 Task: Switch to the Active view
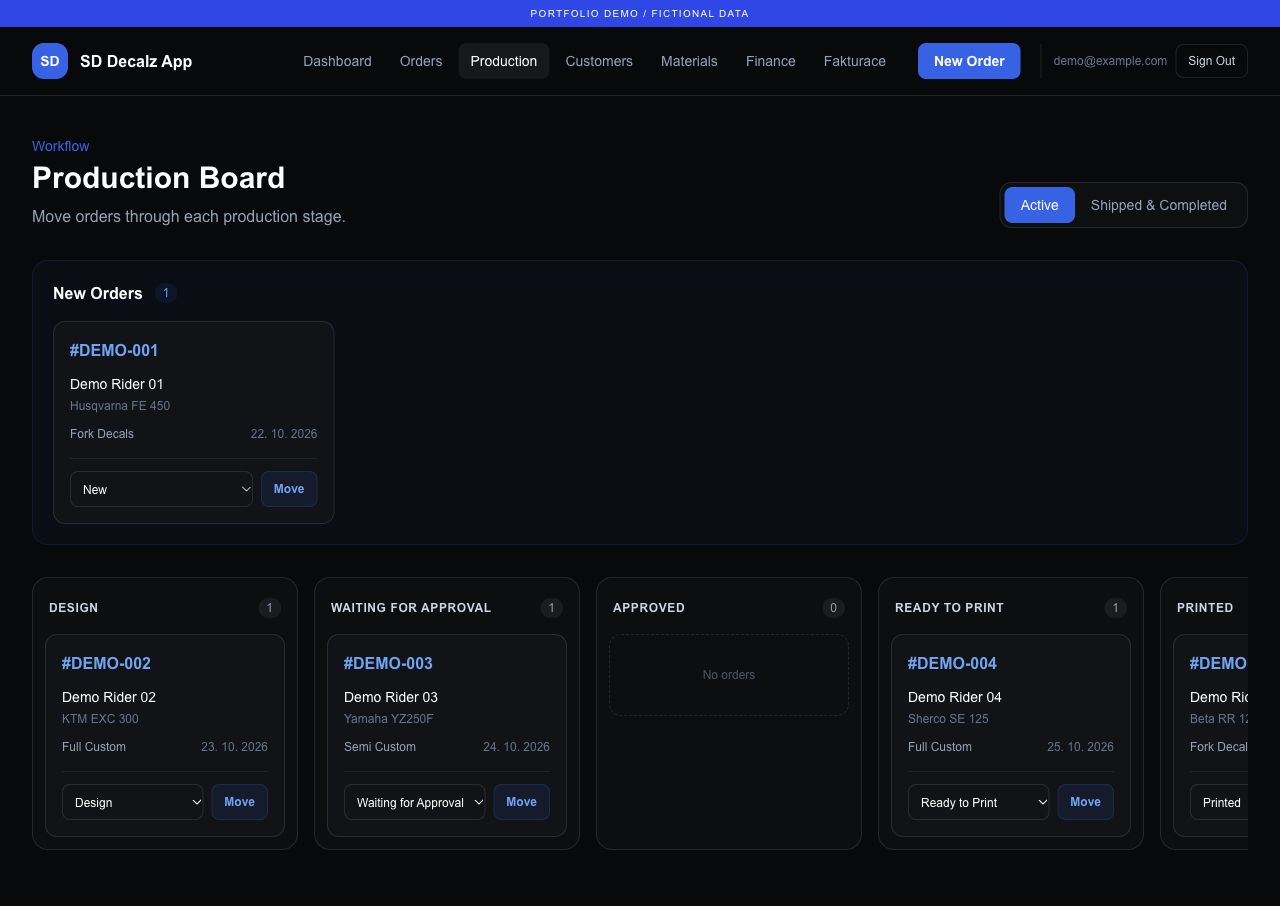[1039, 205]
